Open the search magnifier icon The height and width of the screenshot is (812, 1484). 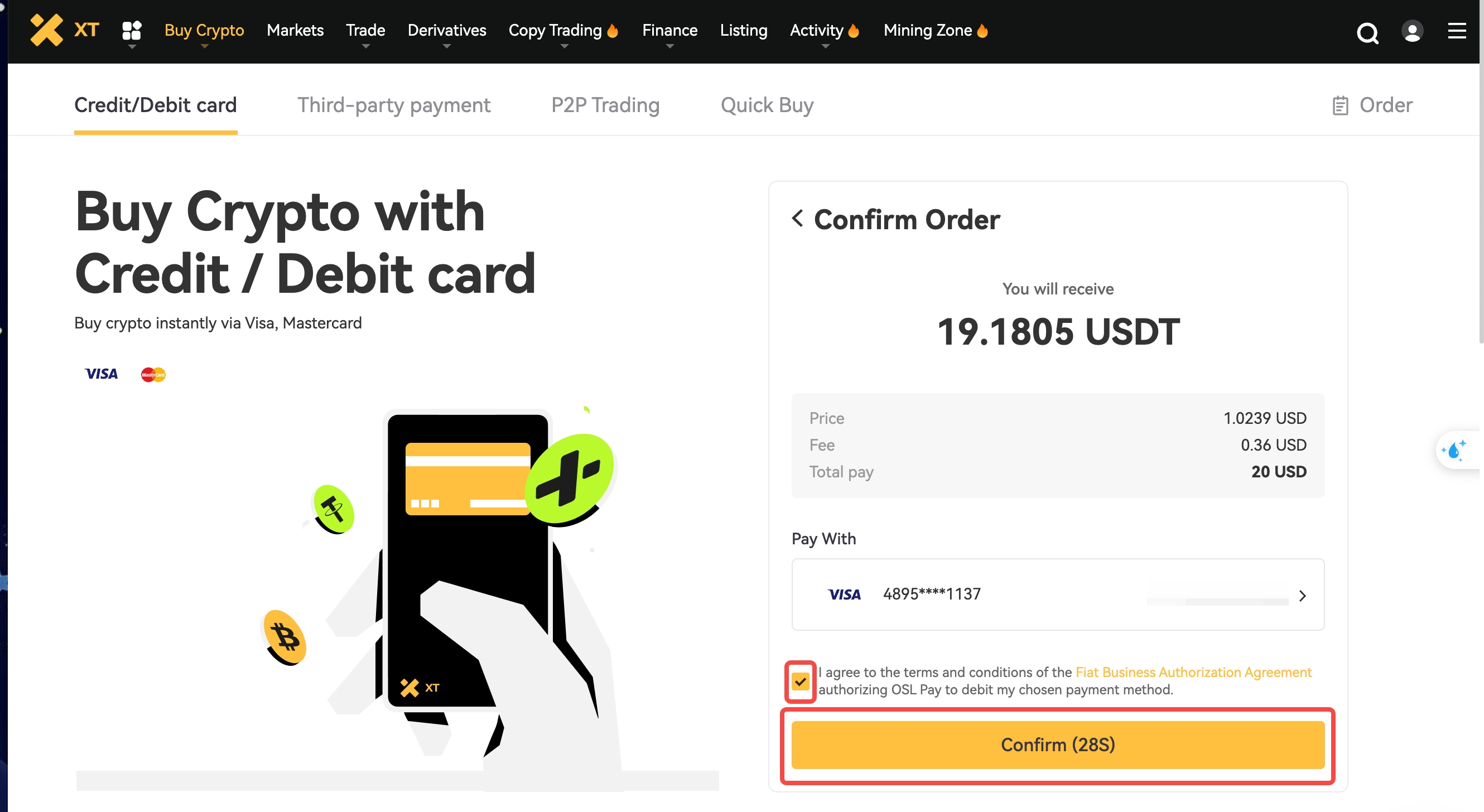(x=1367, y=32)
